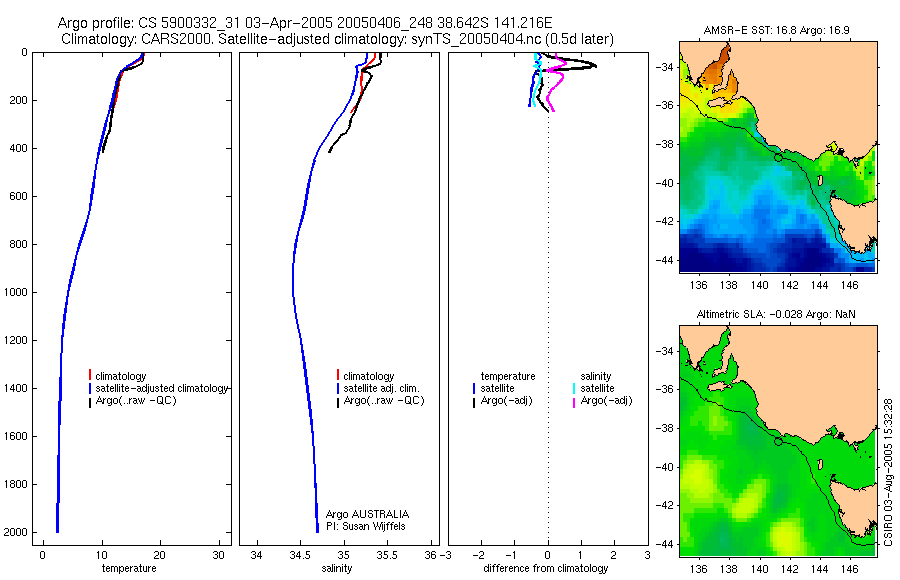Click the 'Argo AUSTRALIA' label
Image resolution: width=900 pixels, height=580 pixels.
(x=367, y=515)
